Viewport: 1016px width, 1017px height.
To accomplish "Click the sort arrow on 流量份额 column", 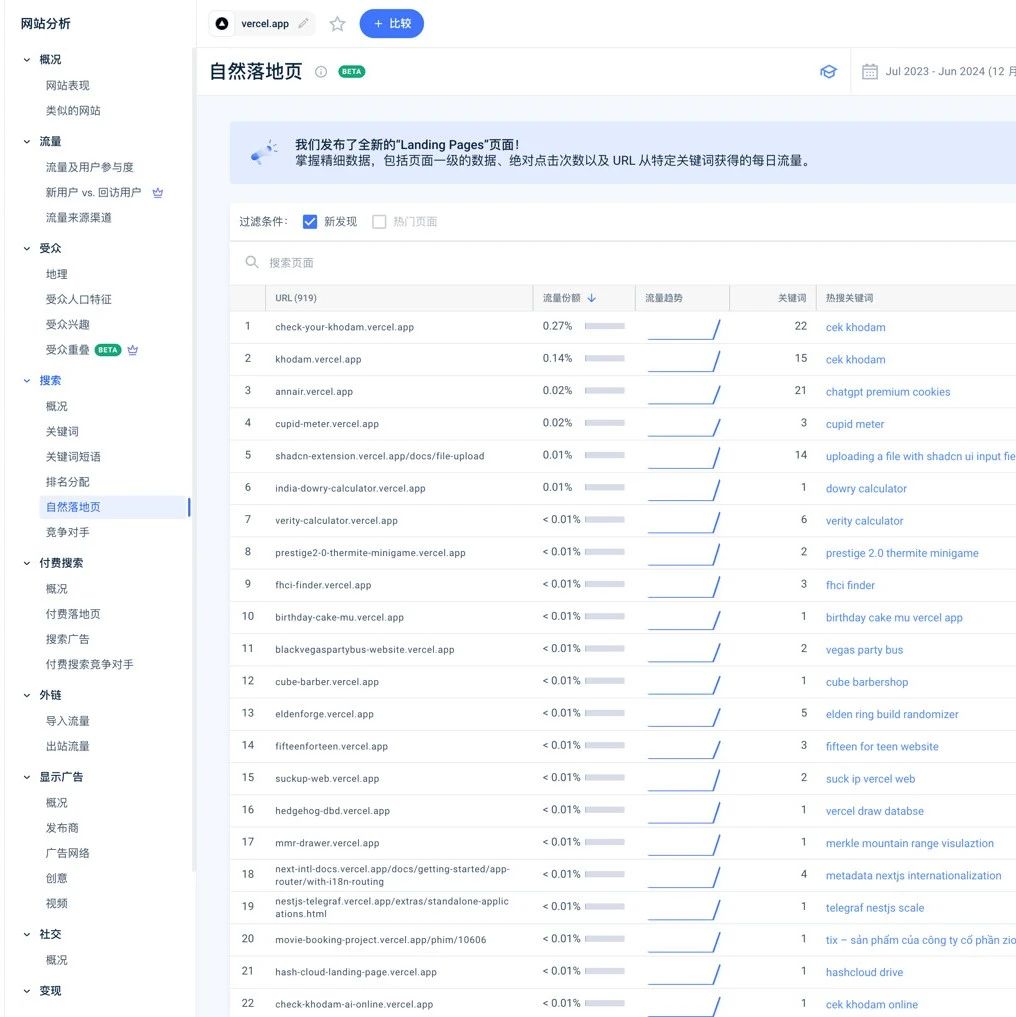I will tap(592, 298).
